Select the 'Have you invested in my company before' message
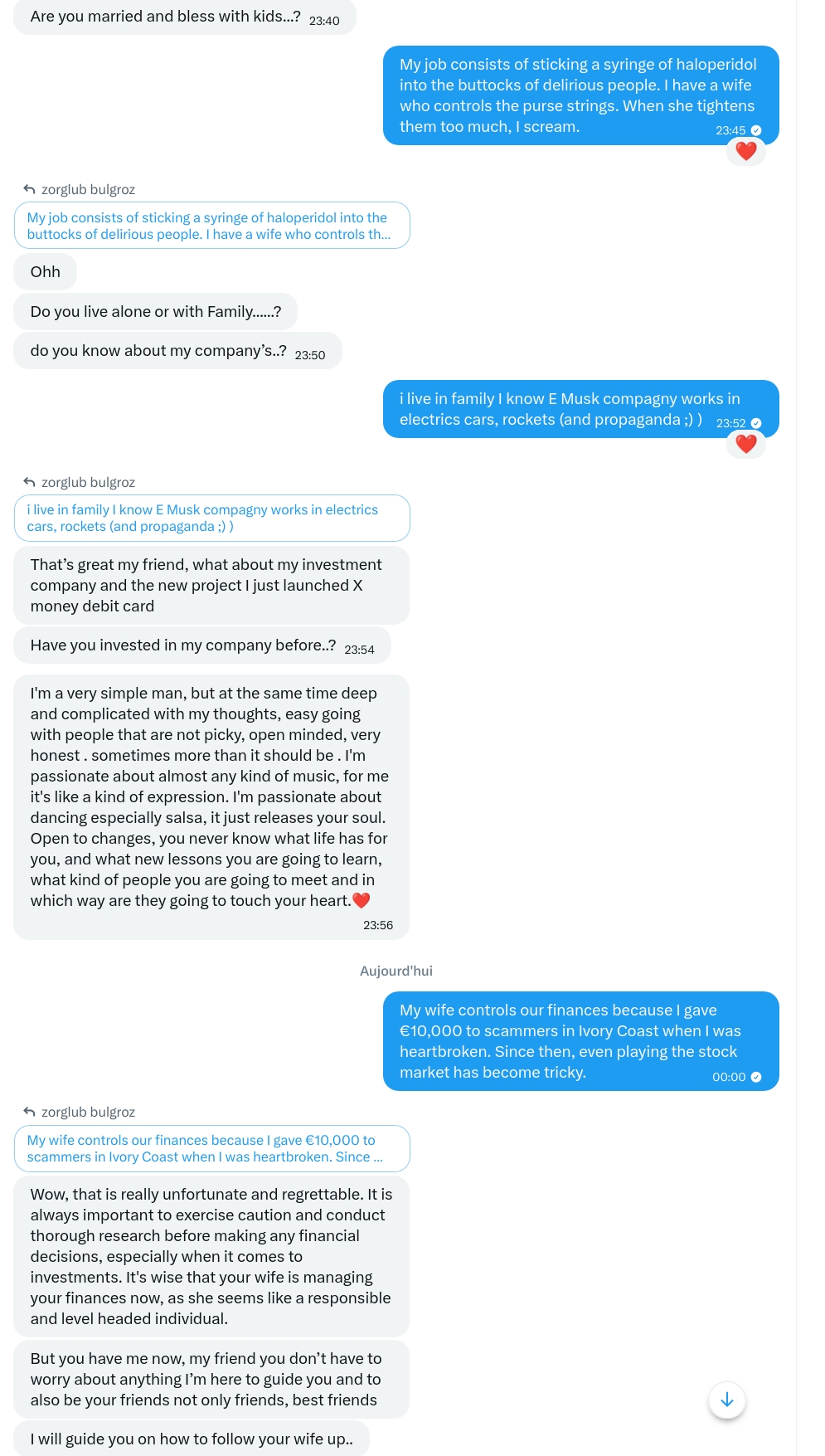825x1456 pixels. click(x=183, y=645)
